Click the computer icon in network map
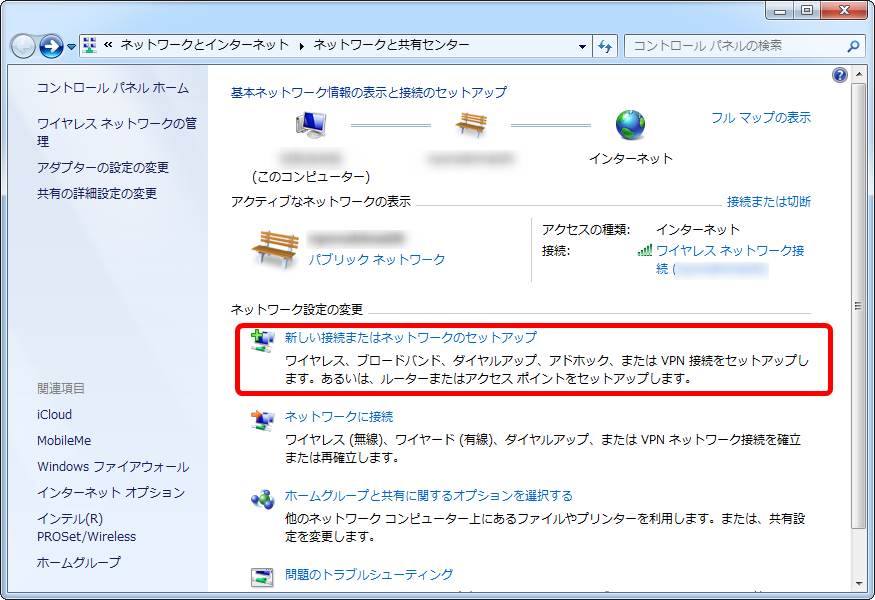 (310, 125)
